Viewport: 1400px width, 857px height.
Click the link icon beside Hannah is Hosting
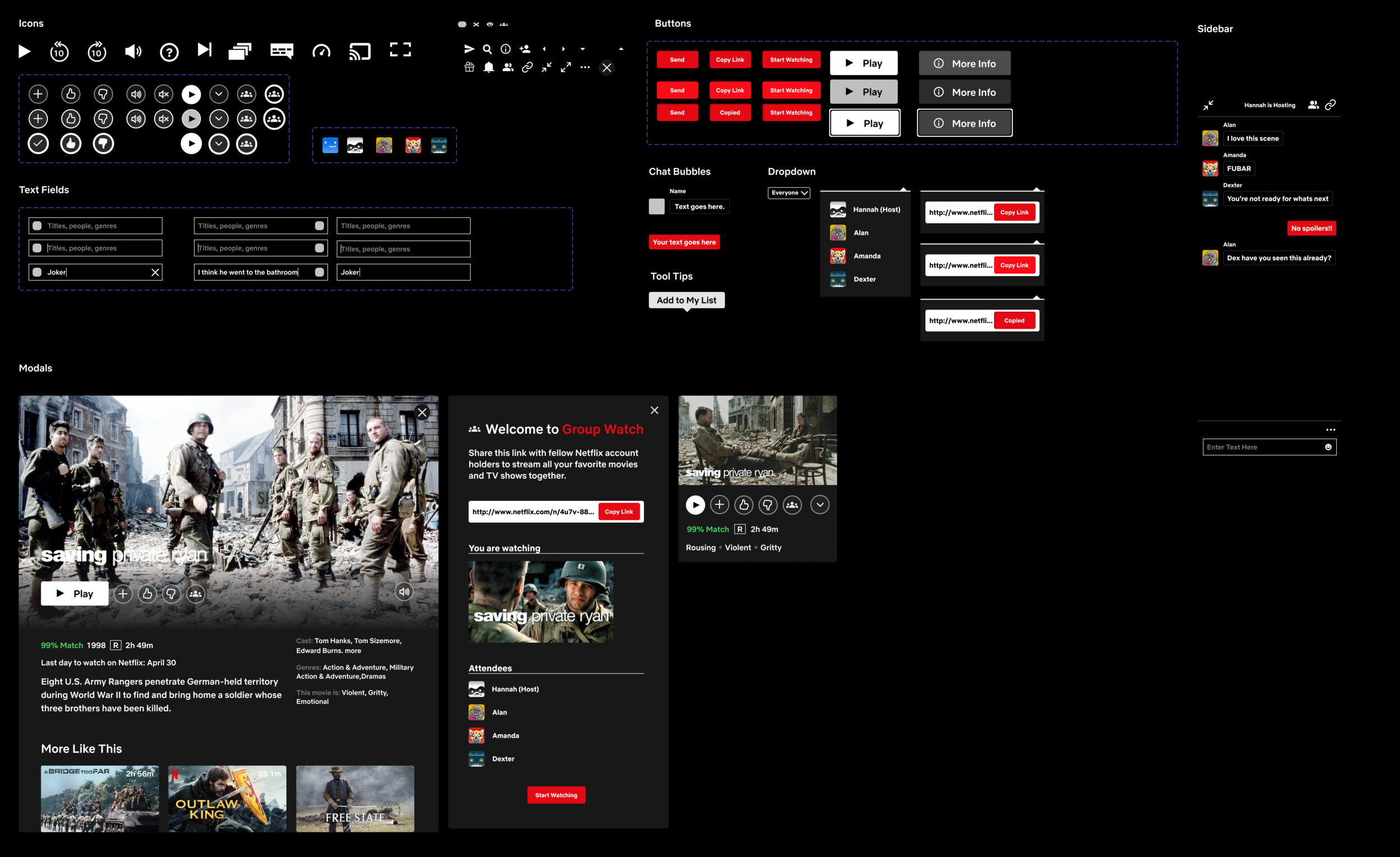click(x=1330, y=105)
